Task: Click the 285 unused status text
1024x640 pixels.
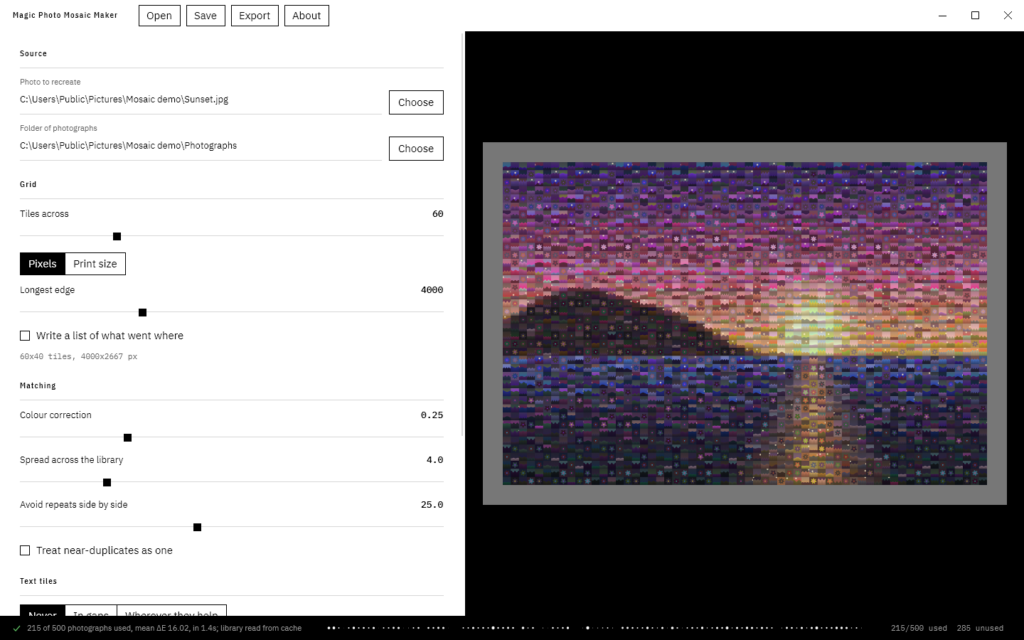Action: [980, 628]
